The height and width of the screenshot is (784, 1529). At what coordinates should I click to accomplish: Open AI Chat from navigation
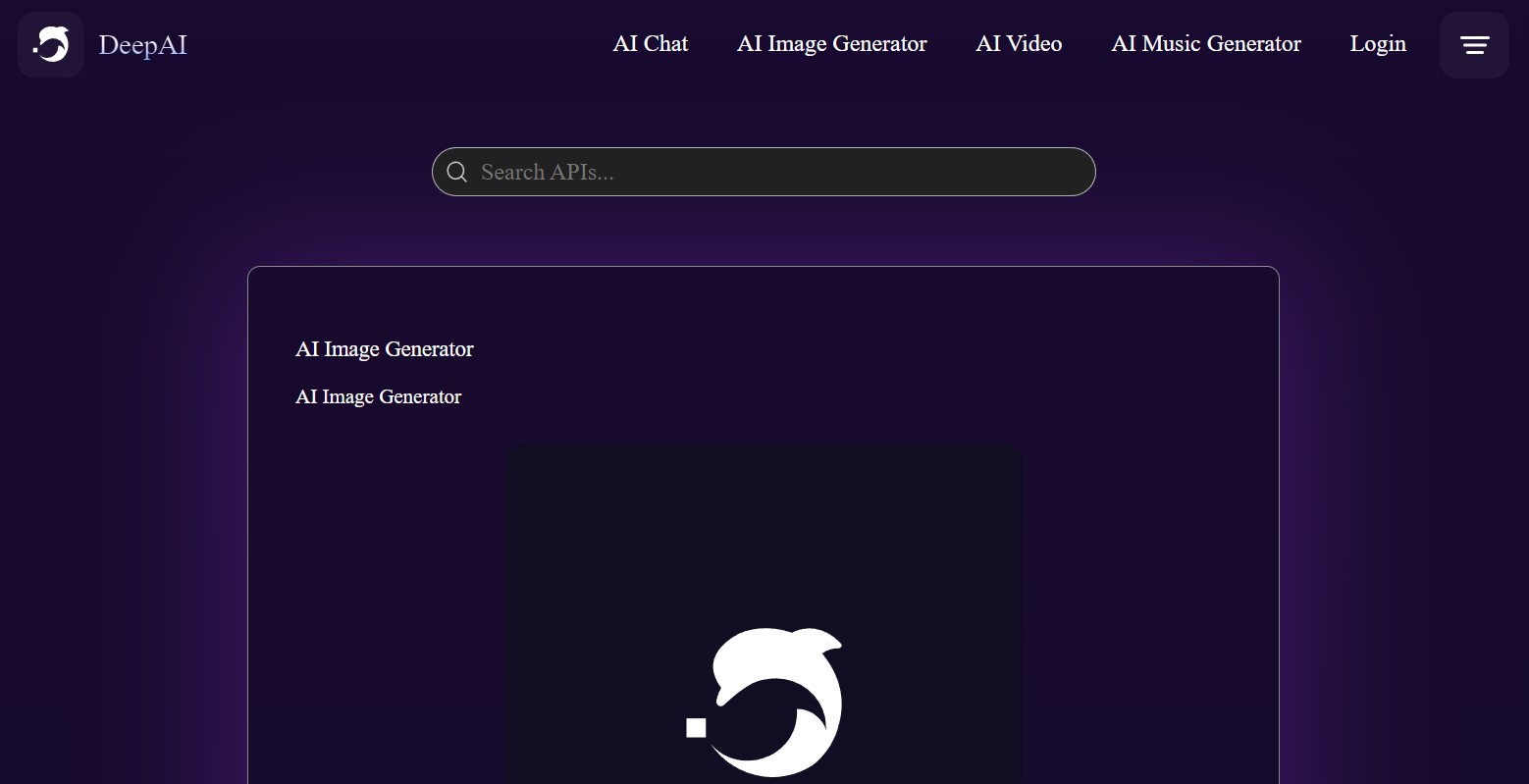[651, 44]
